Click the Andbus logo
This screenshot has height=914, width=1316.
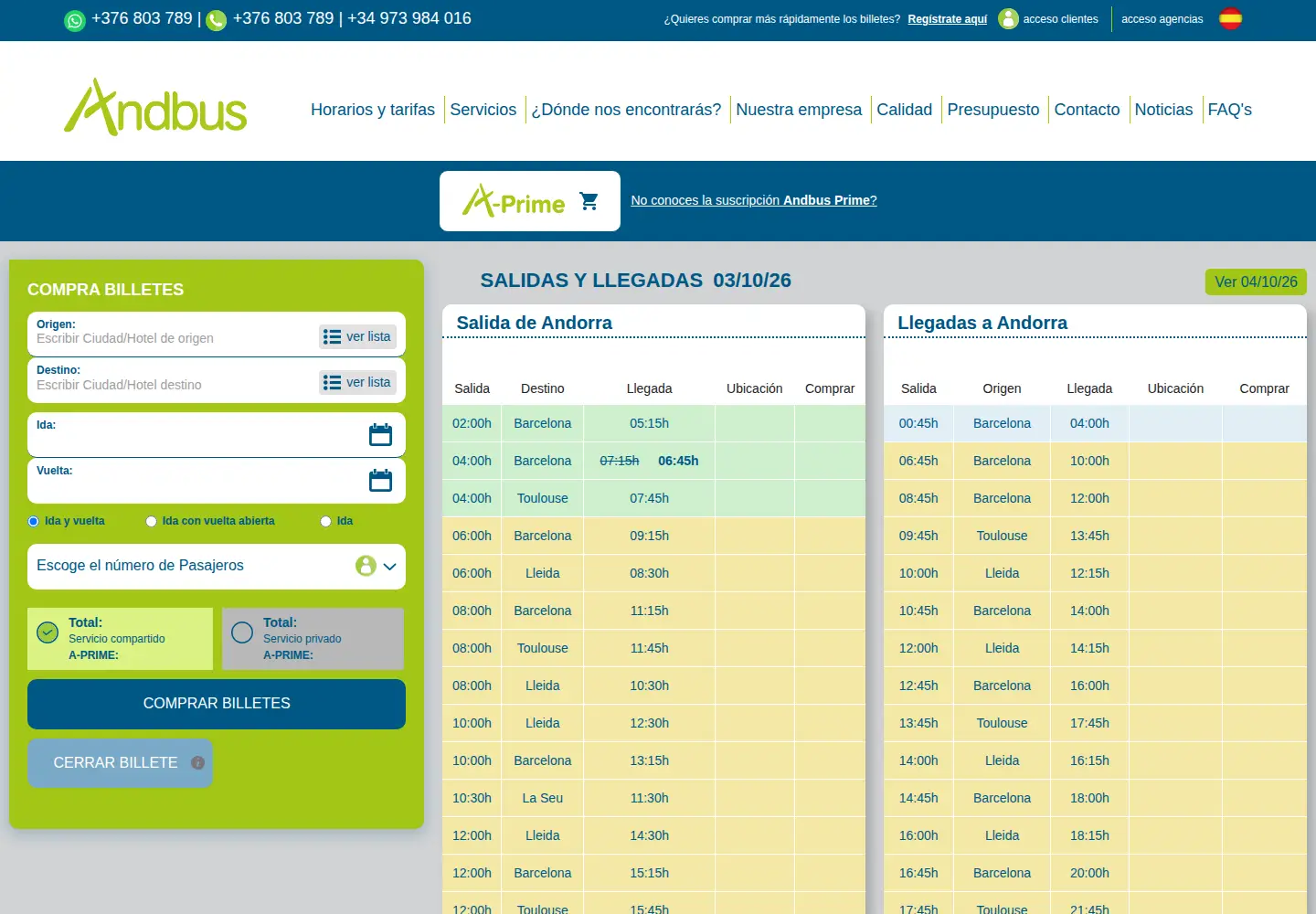coord(155,108)
